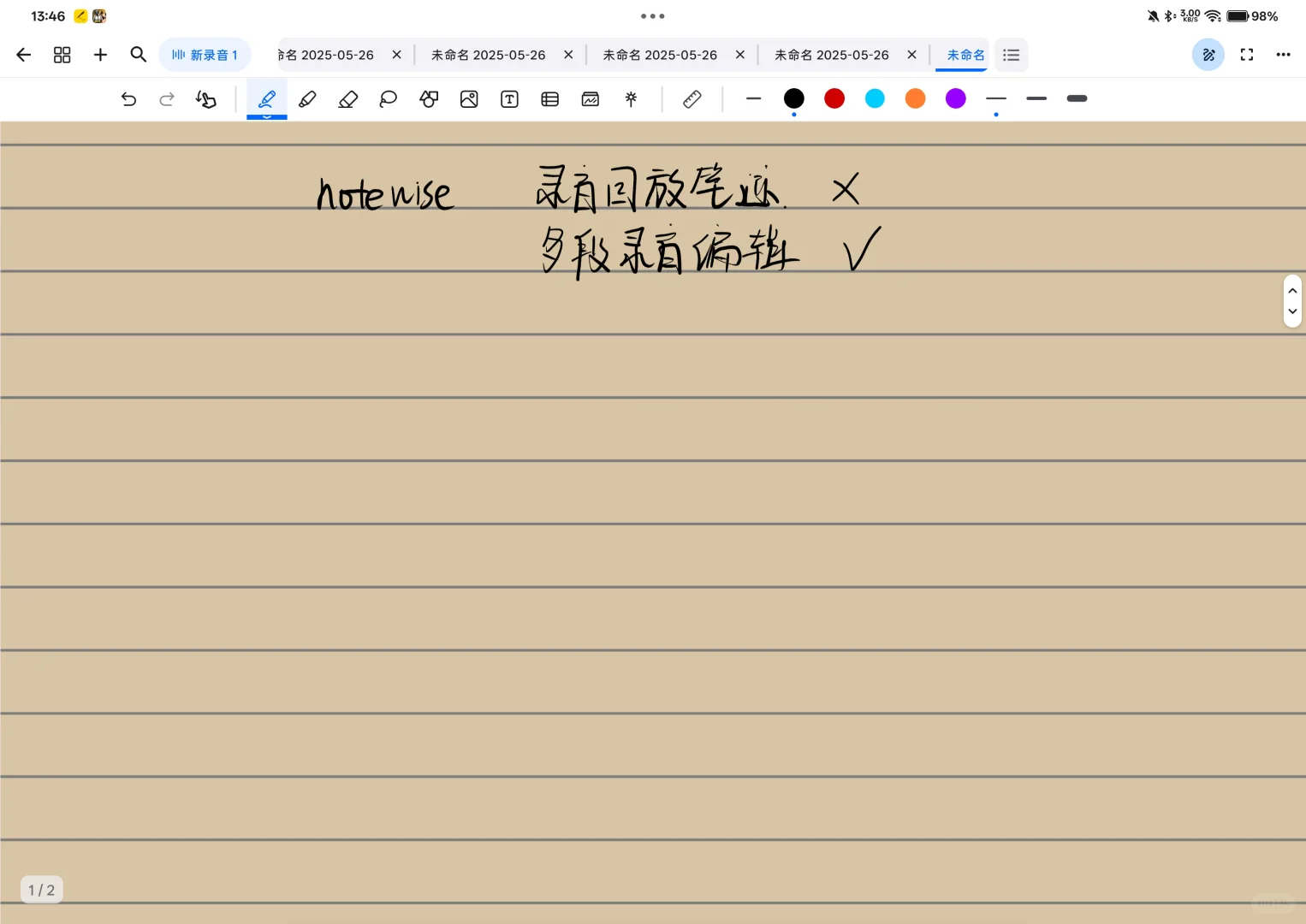Create a new note with the plus button
1306x924 pixels.
(100, 54)
